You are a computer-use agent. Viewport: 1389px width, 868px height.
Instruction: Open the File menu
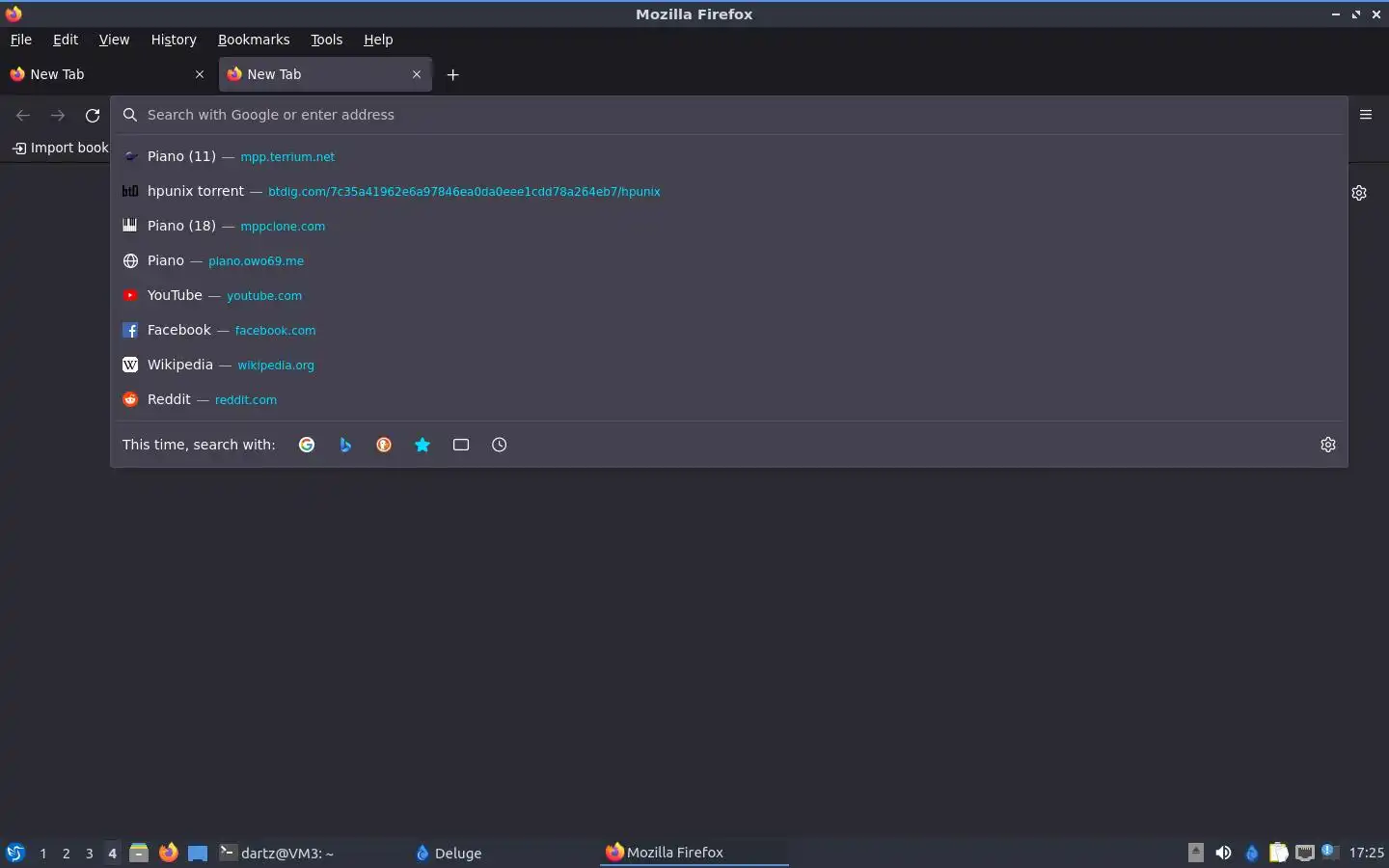pos(21,40)
